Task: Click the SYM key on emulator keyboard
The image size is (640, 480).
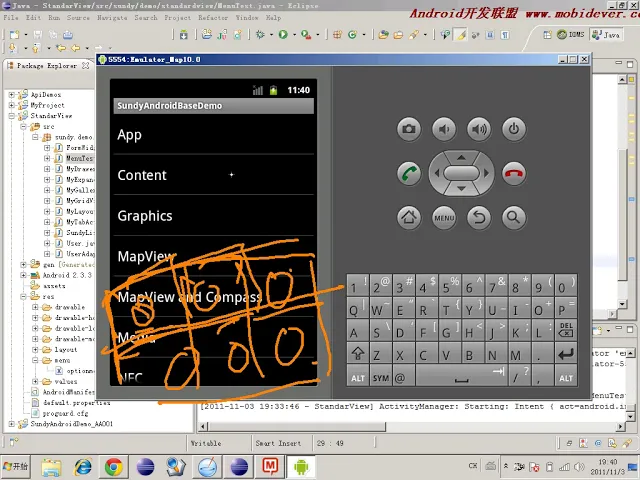Action: [380, 377]
